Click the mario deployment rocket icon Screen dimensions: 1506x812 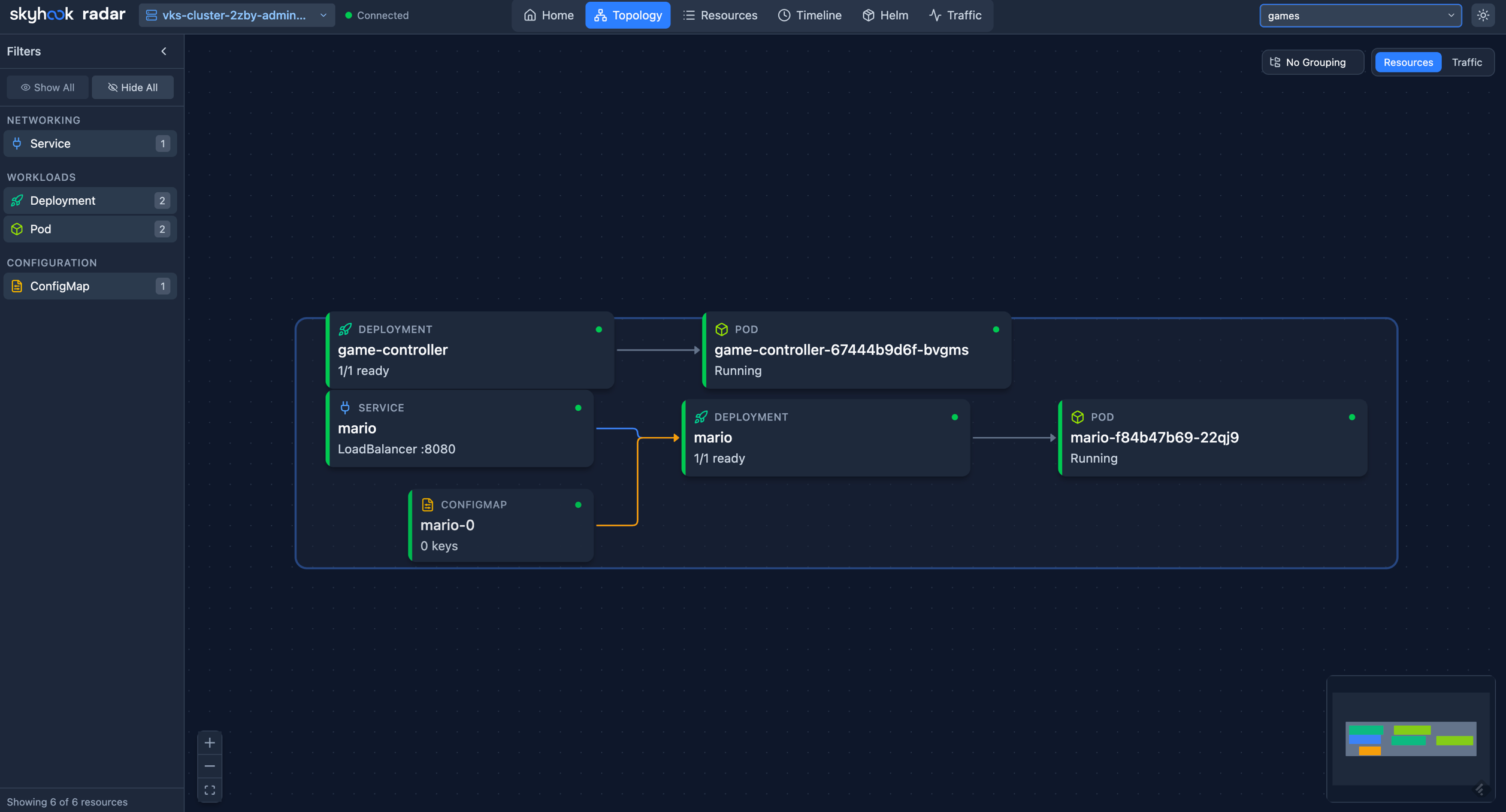[701, 417]
